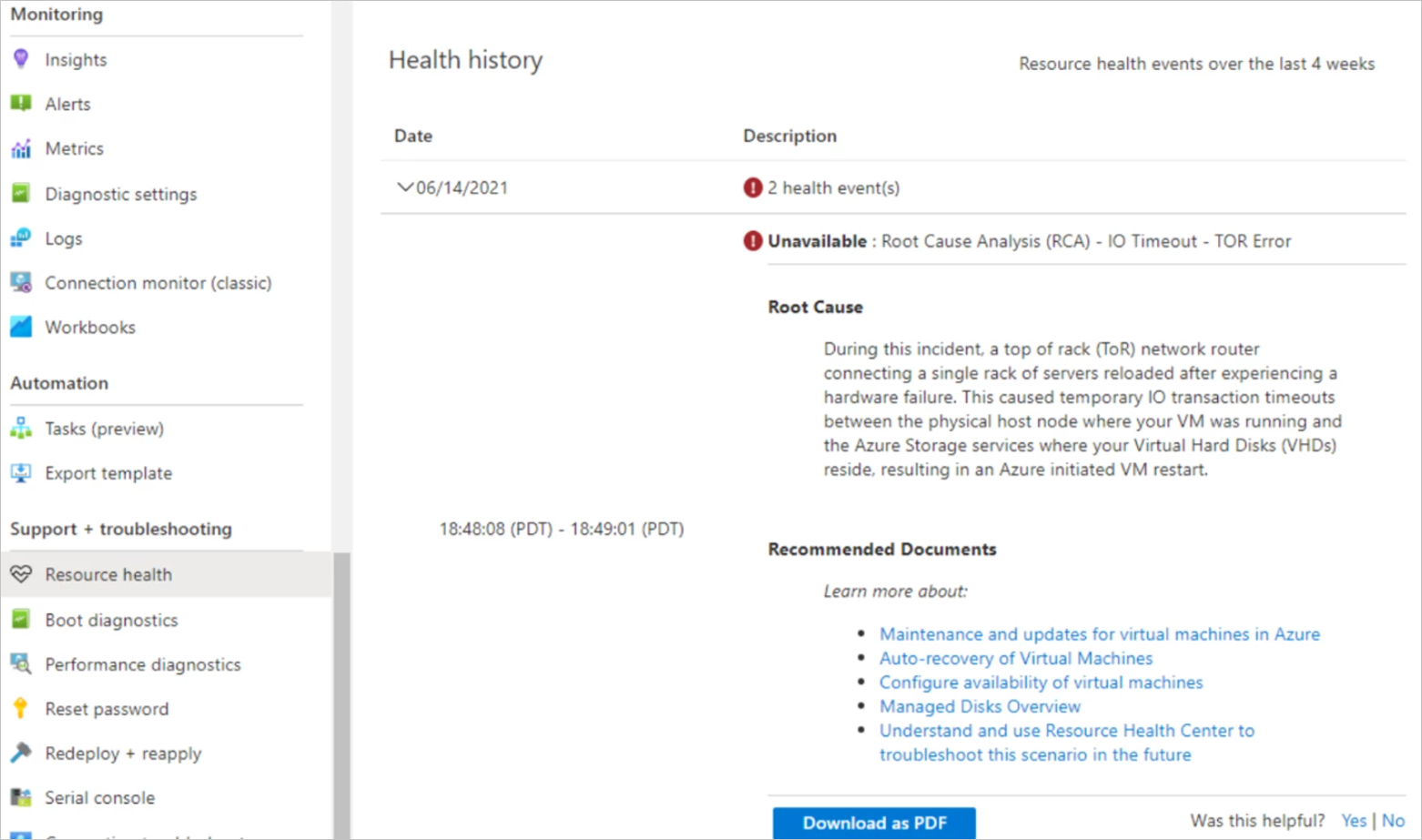
Task: Click the Connection monitor (classic) icon
Action: [21, 283]
